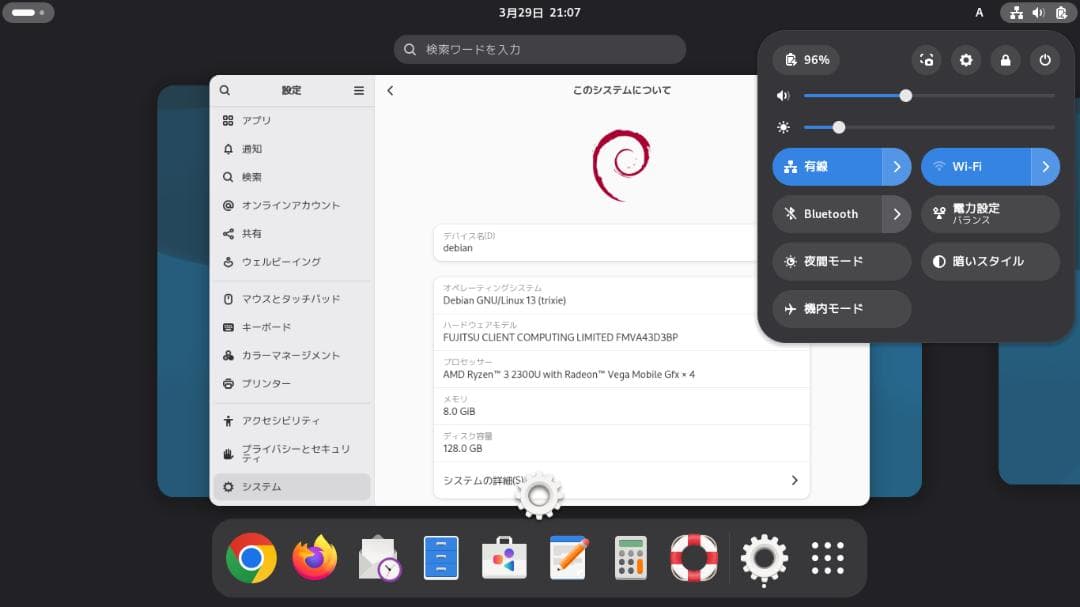
Task: Enable night light (夜間モード)
Action: [842, 262]
